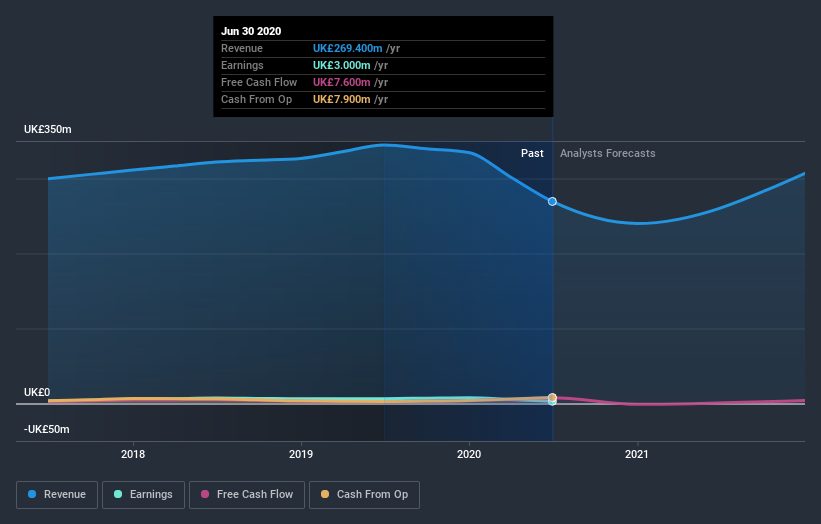Click the UK£350m y-axis label

(48, 129)
